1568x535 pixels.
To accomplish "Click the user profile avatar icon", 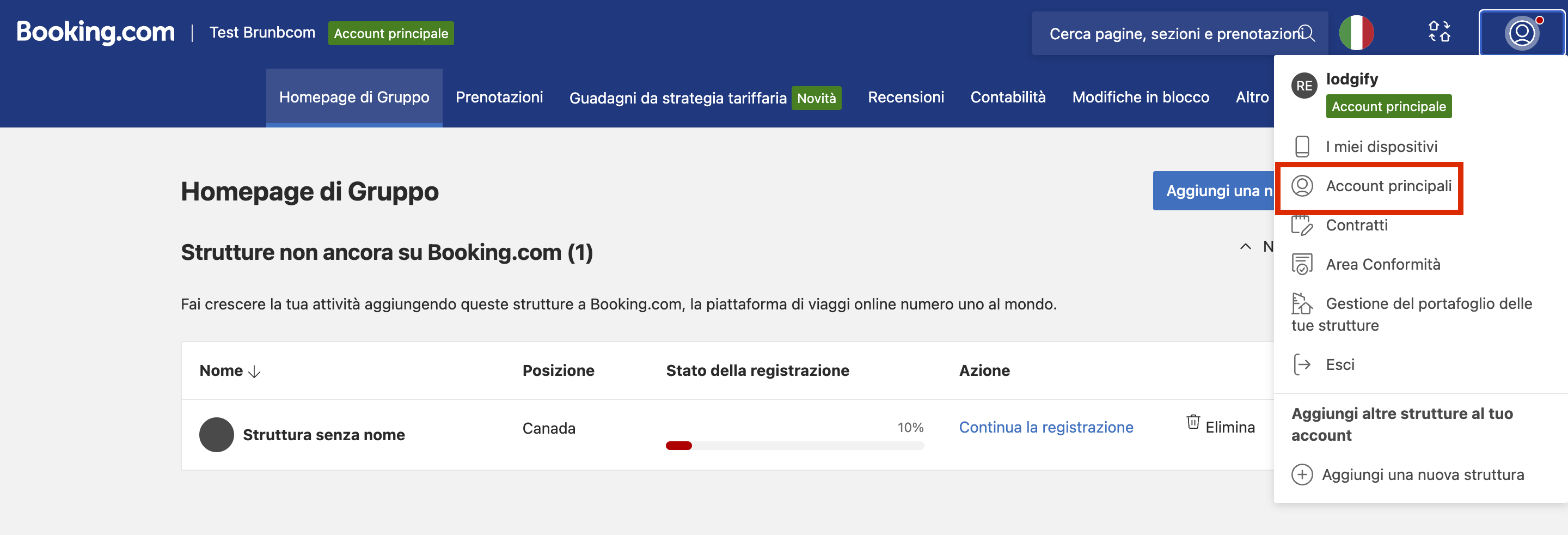I will [1521, 33].
